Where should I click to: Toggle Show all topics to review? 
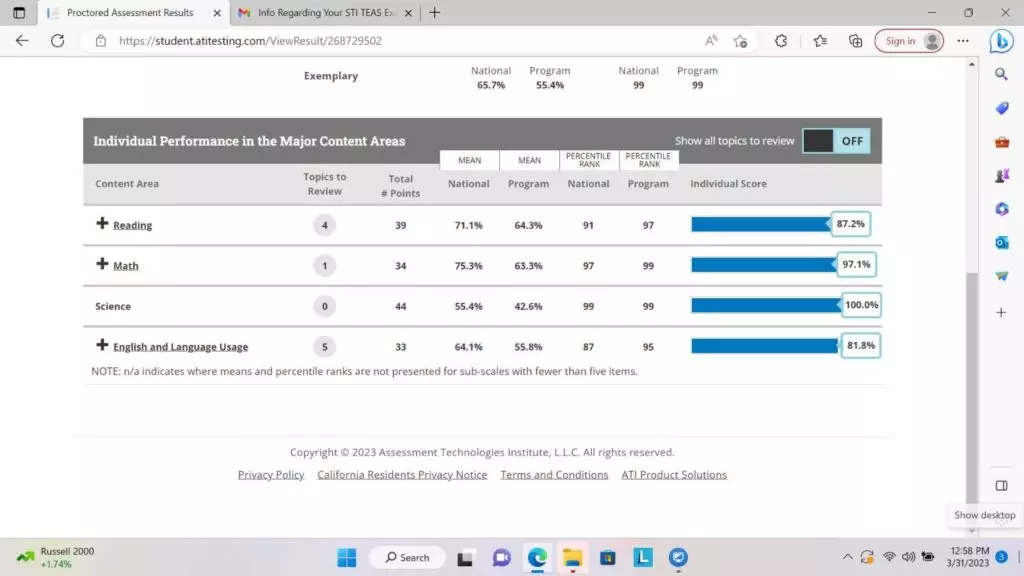(836, 141)
